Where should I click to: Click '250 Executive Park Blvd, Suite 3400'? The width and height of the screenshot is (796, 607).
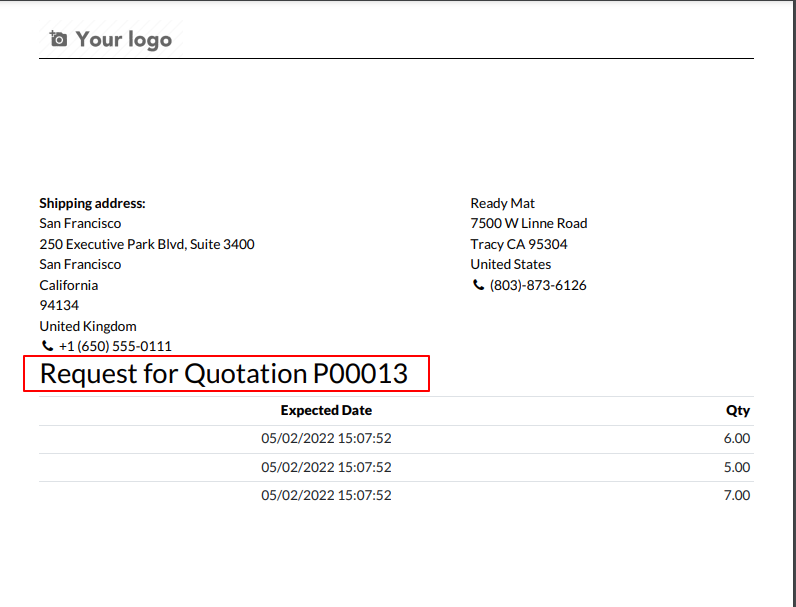[147, 244]
